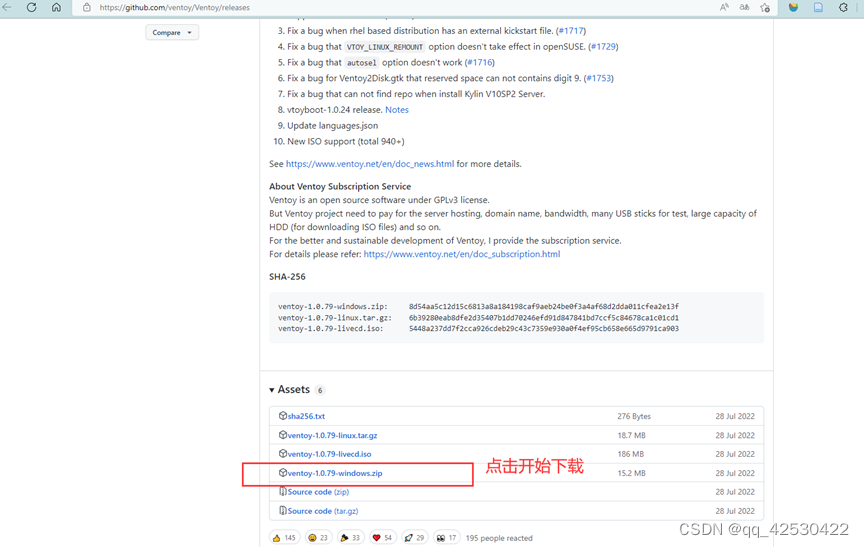864x547 pixels.
Task: Click the package icon beside ventoy-1.0.79-linux.tar.gz
Action: pyautogui.click(x=283, y=435)
